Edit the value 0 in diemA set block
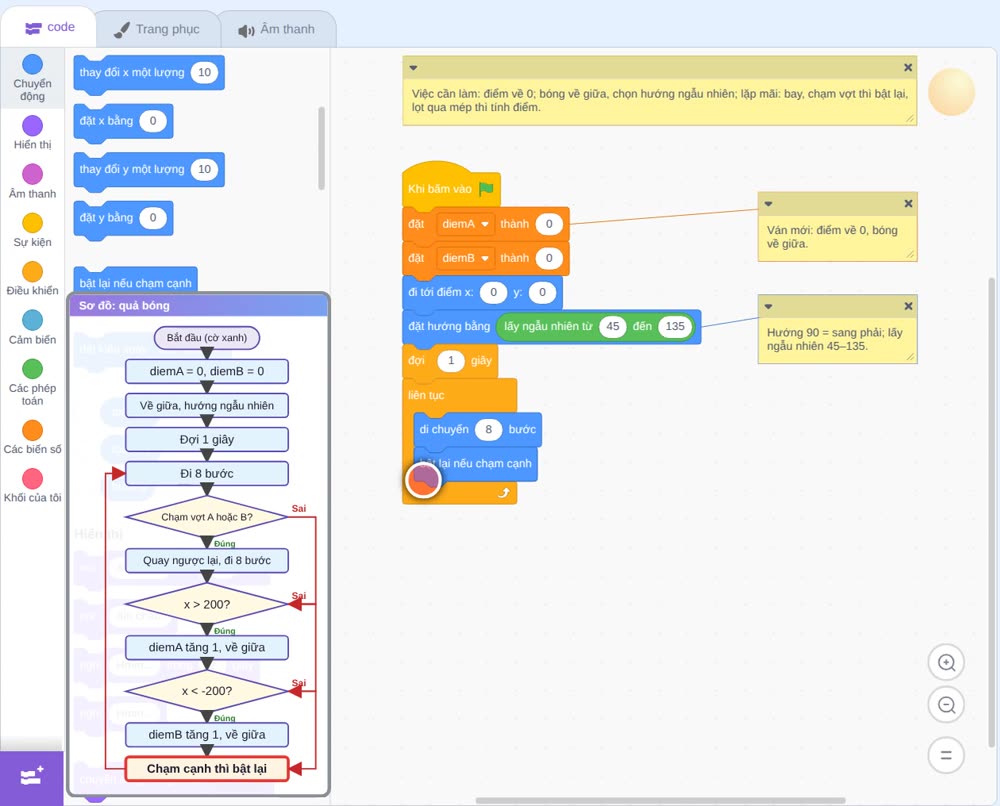This screenshot has width=1000, height=806. 548,224
